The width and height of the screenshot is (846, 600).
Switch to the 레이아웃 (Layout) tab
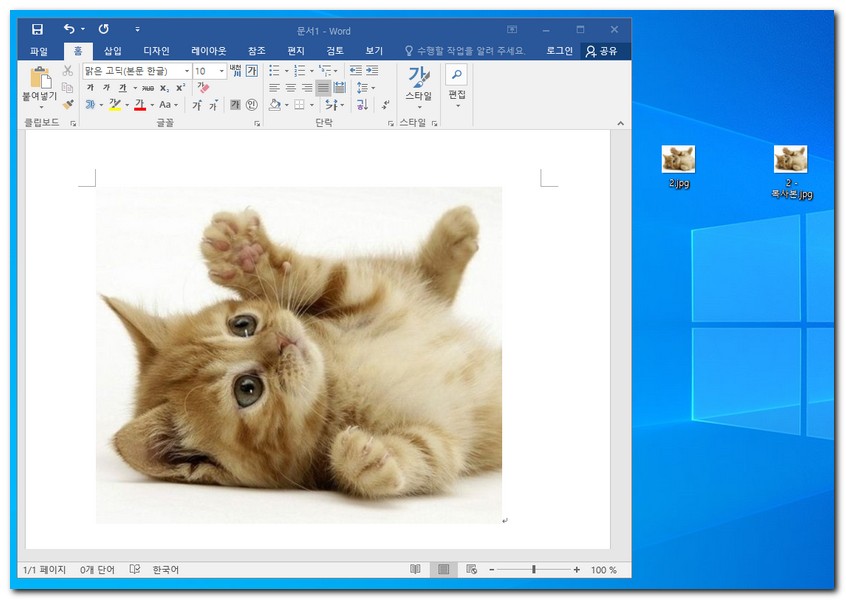pyautogui.click(x=208, y=51)
